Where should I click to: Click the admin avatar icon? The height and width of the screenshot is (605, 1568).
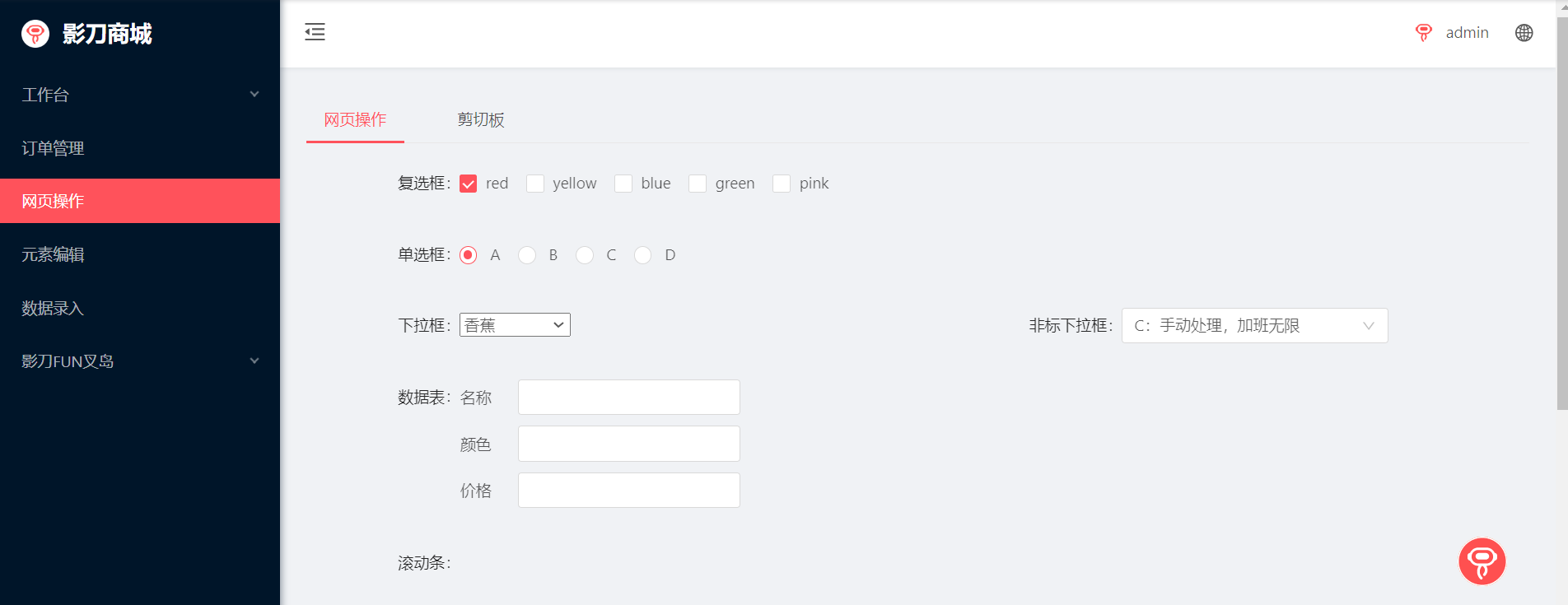[1423, 33]
